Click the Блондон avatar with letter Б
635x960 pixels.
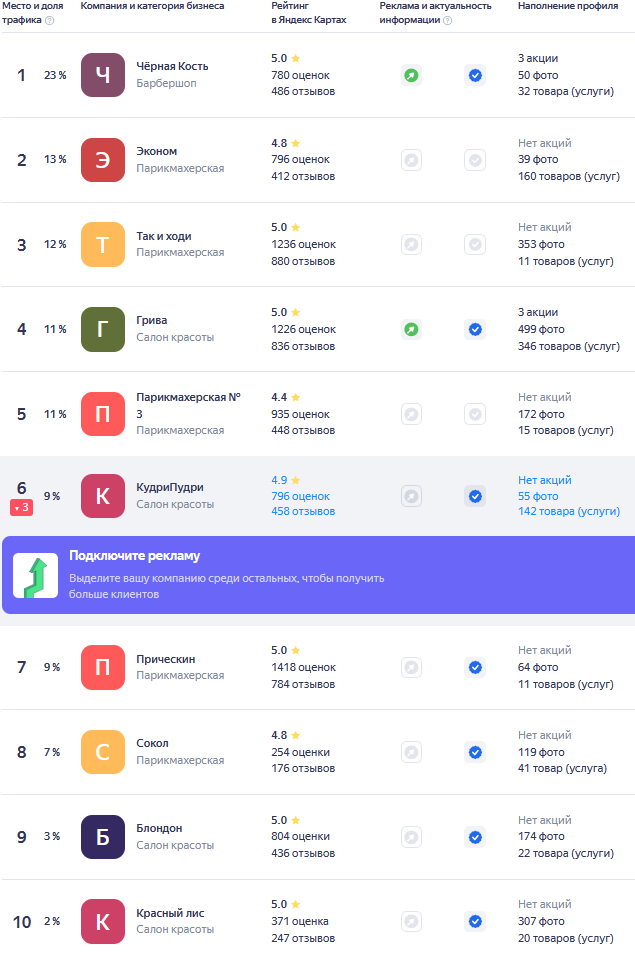coord(103,837)
